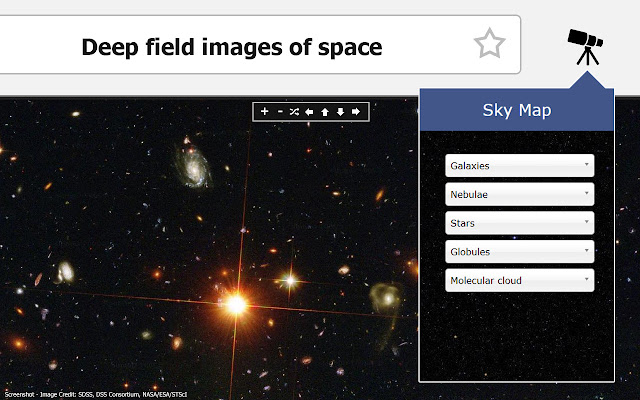Screen dimensions: 640x400
Task: Click the zoom in plus icon
Action: click(x=264, y=111)
